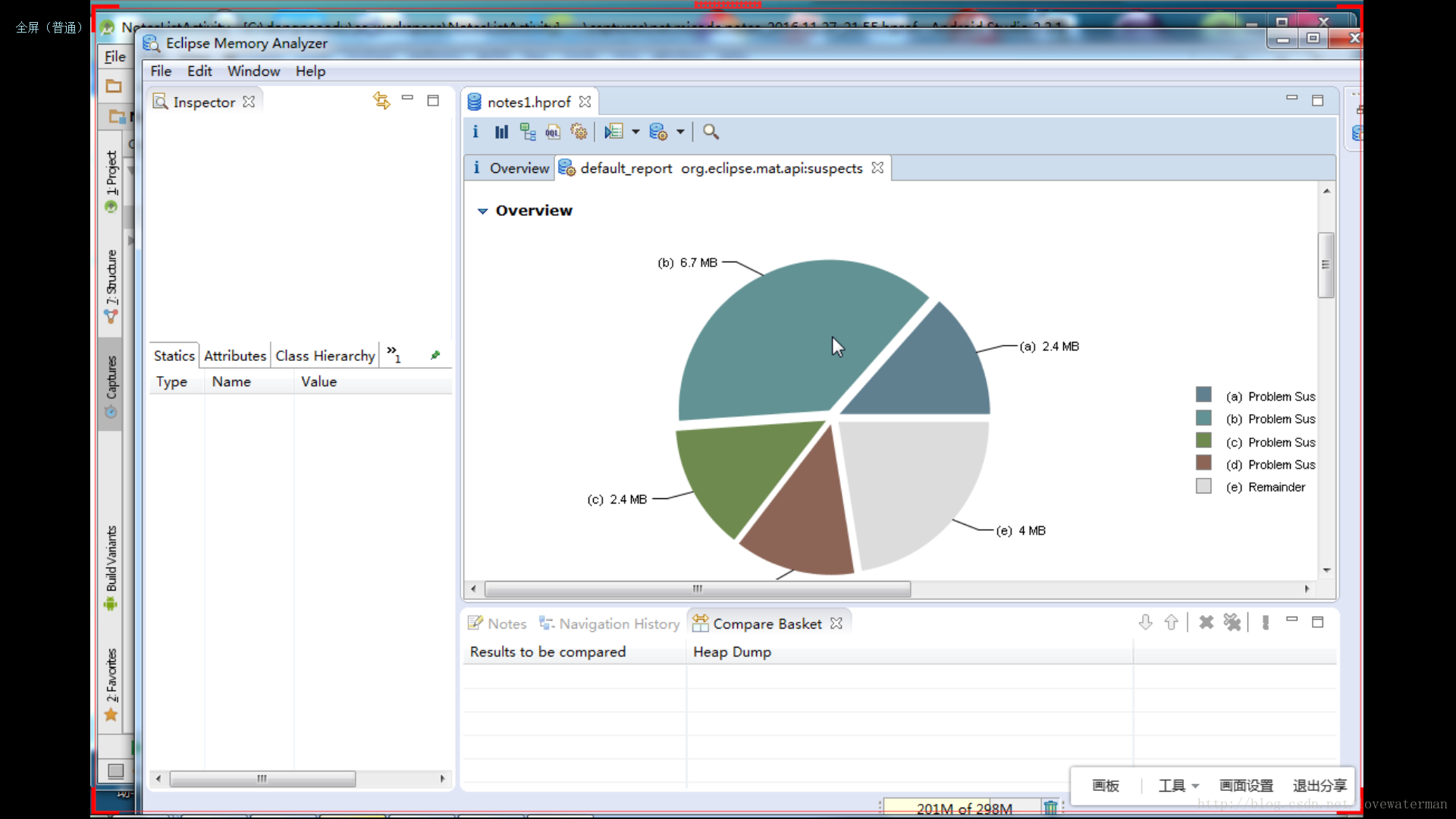1456x819 pixels.
Task: Close the org.eclipse.mat.api:suspects tab
Action: click(x=876, y=168)
